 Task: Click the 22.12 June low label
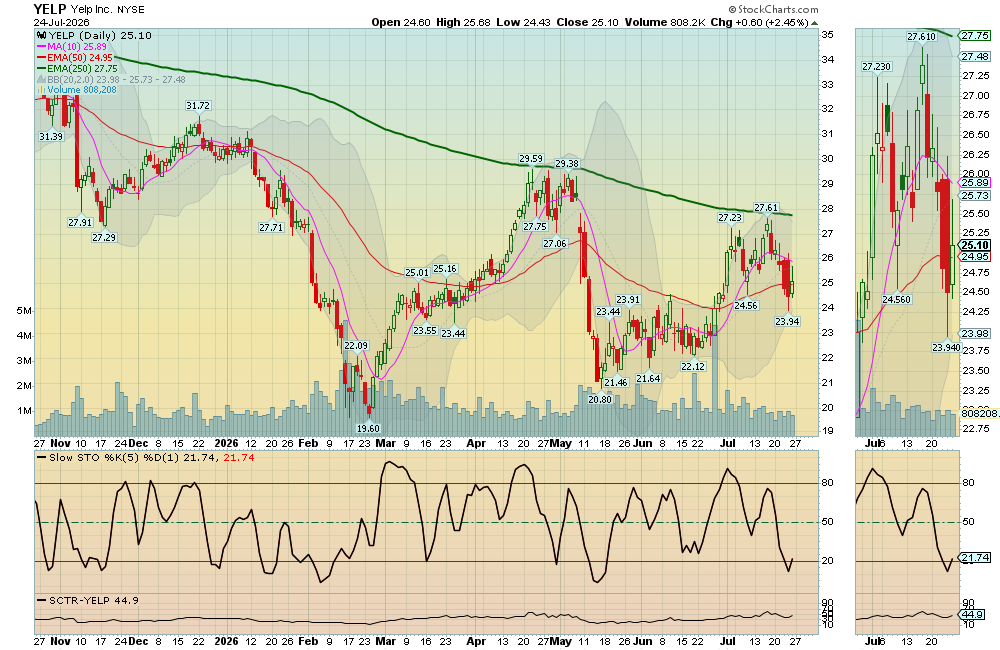click(x=693, y=366)
